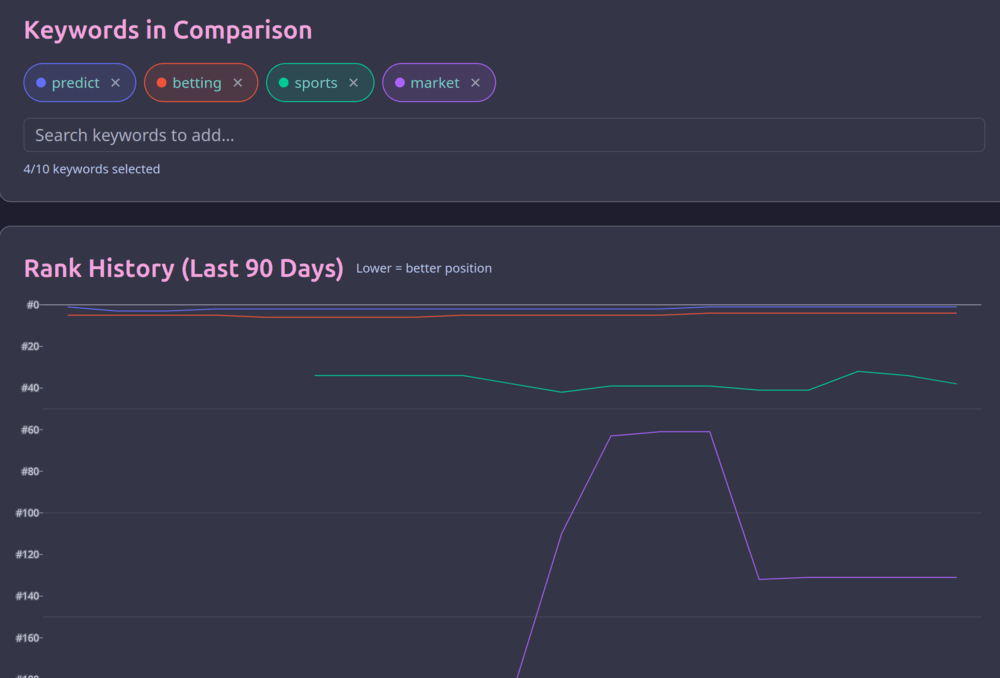
Task: Open the search keywords dropdown field
Action: click(x=504, y=134)
